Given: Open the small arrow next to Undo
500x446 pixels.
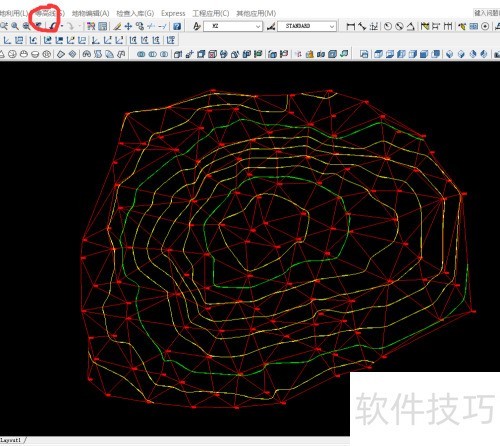Looking at the screenshot, I should coord(62,26).
